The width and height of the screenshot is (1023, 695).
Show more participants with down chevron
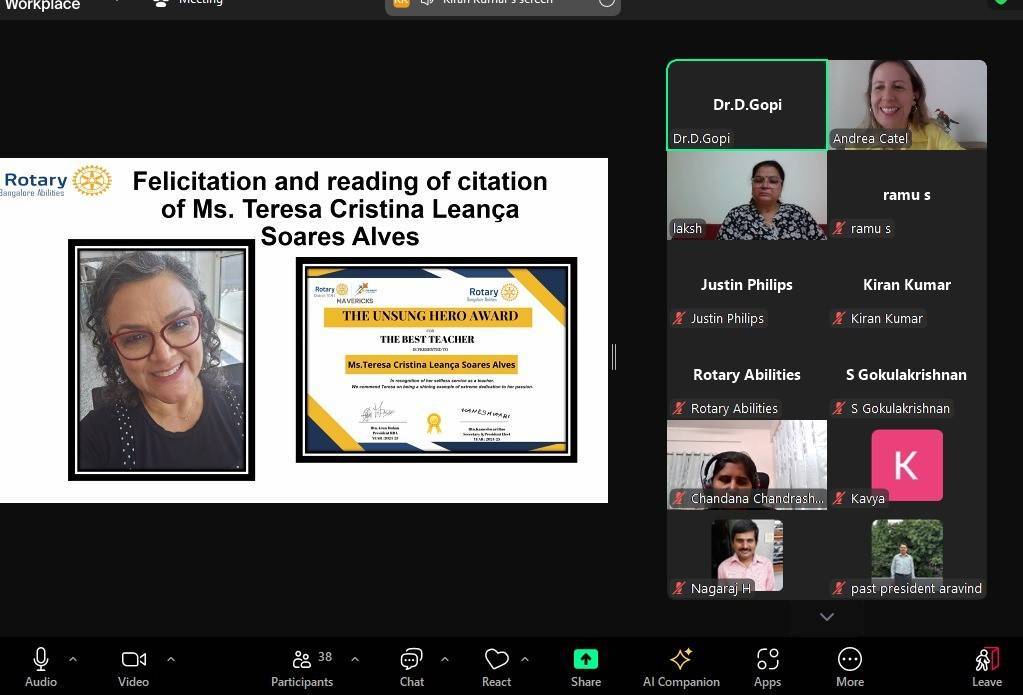coord(826,617)
